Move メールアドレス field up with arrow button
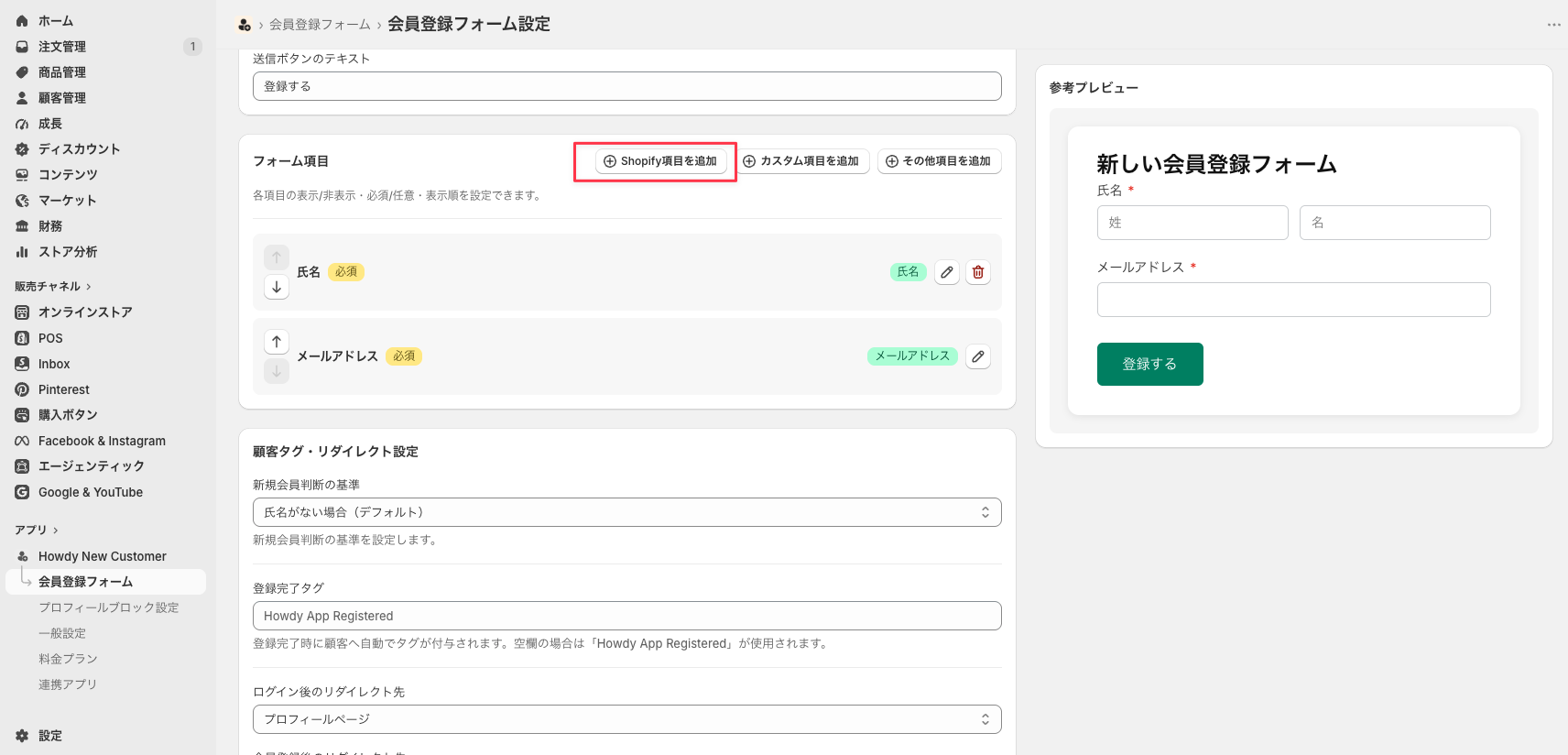This screenshot has width=1568, height=755. point(277,342)
